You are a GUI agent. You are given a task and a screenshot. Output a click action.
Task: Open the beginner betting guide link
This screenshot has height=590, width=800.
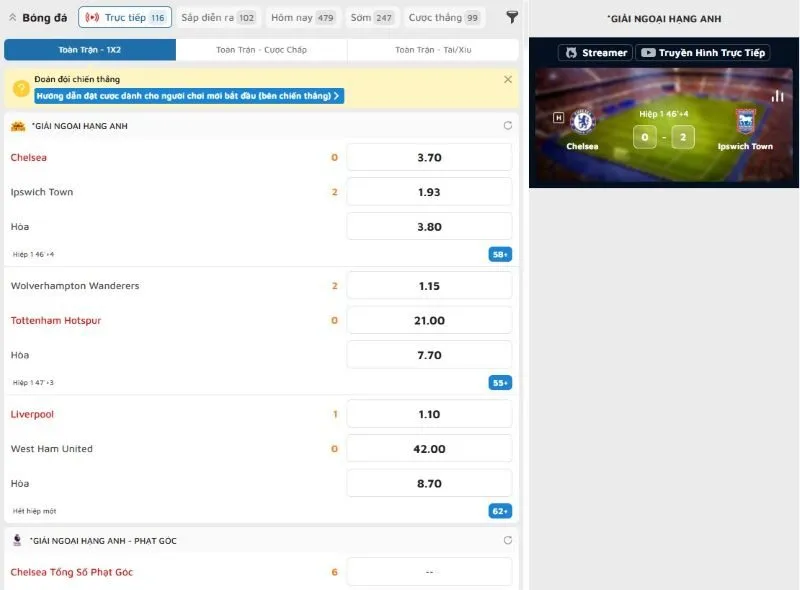pyautogui.click(x=189, y=96)
